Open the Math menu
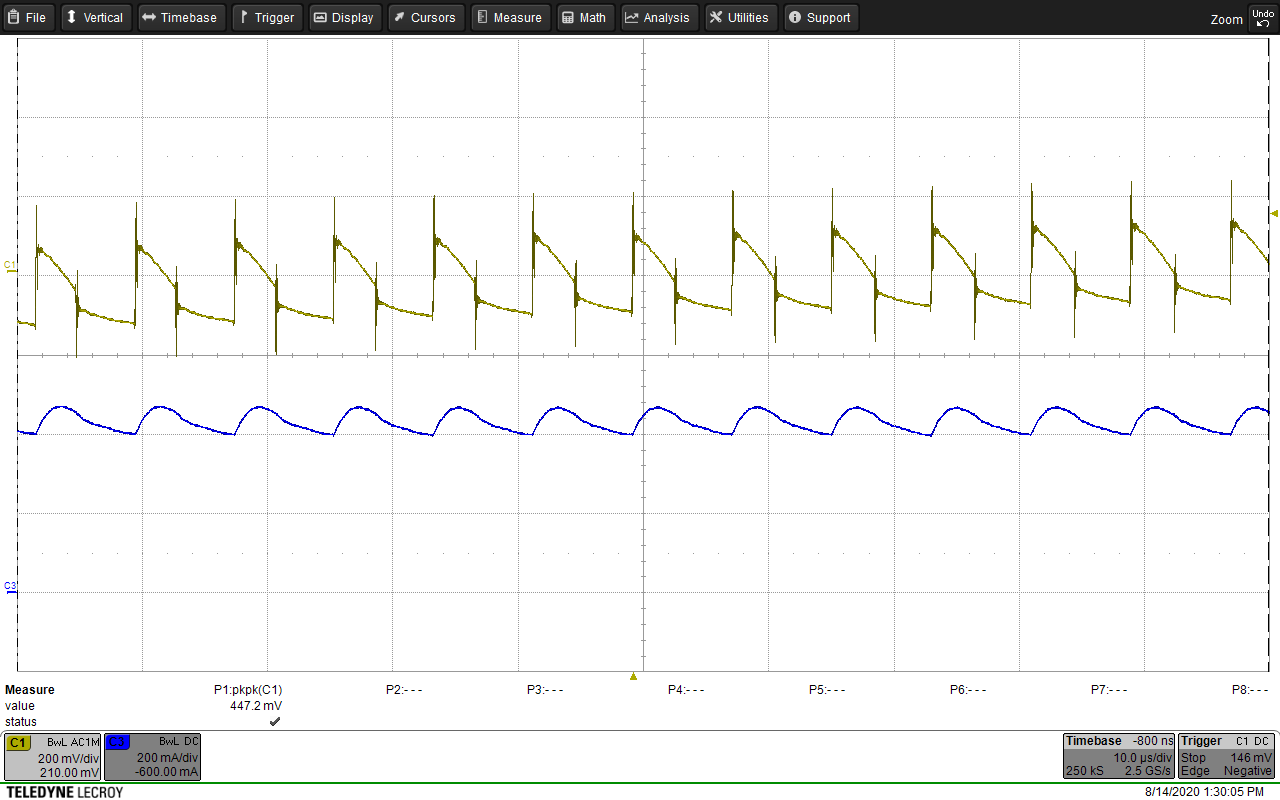The width and height of the screenshot is (1280, 800). [584, 17]
